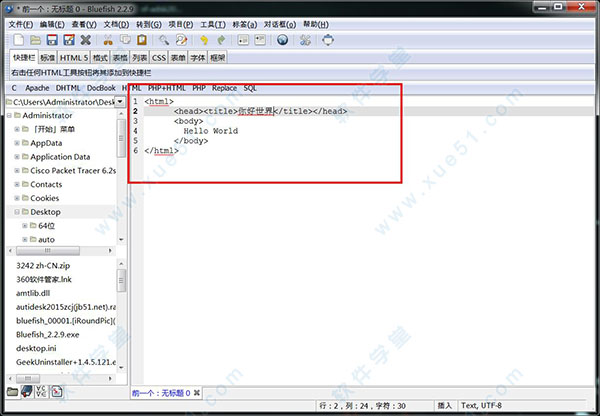600x416 pixels.
Task: Open the 编辑(E) menu
Action: [52, 24]
